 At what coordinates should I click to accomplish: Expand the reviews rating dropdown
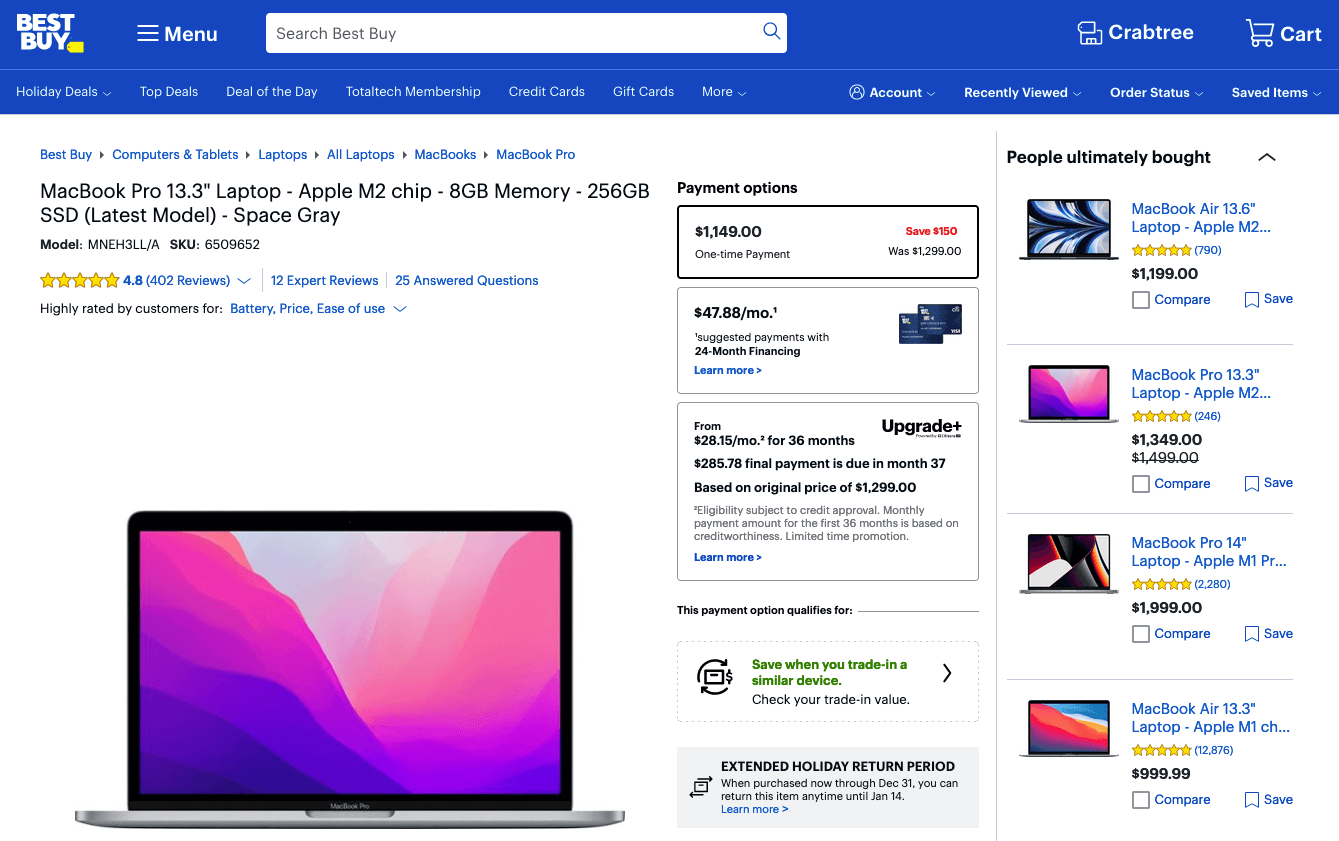coord(243,280)
